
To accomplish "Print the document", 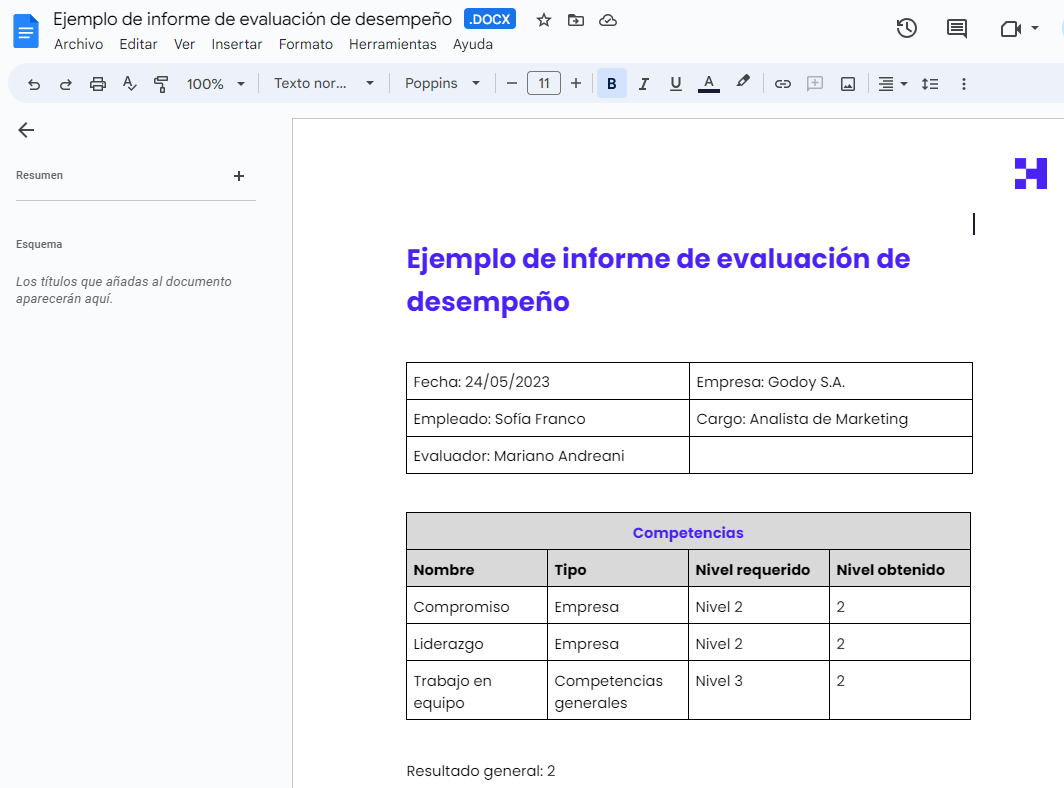I will (x=97, y=83).
